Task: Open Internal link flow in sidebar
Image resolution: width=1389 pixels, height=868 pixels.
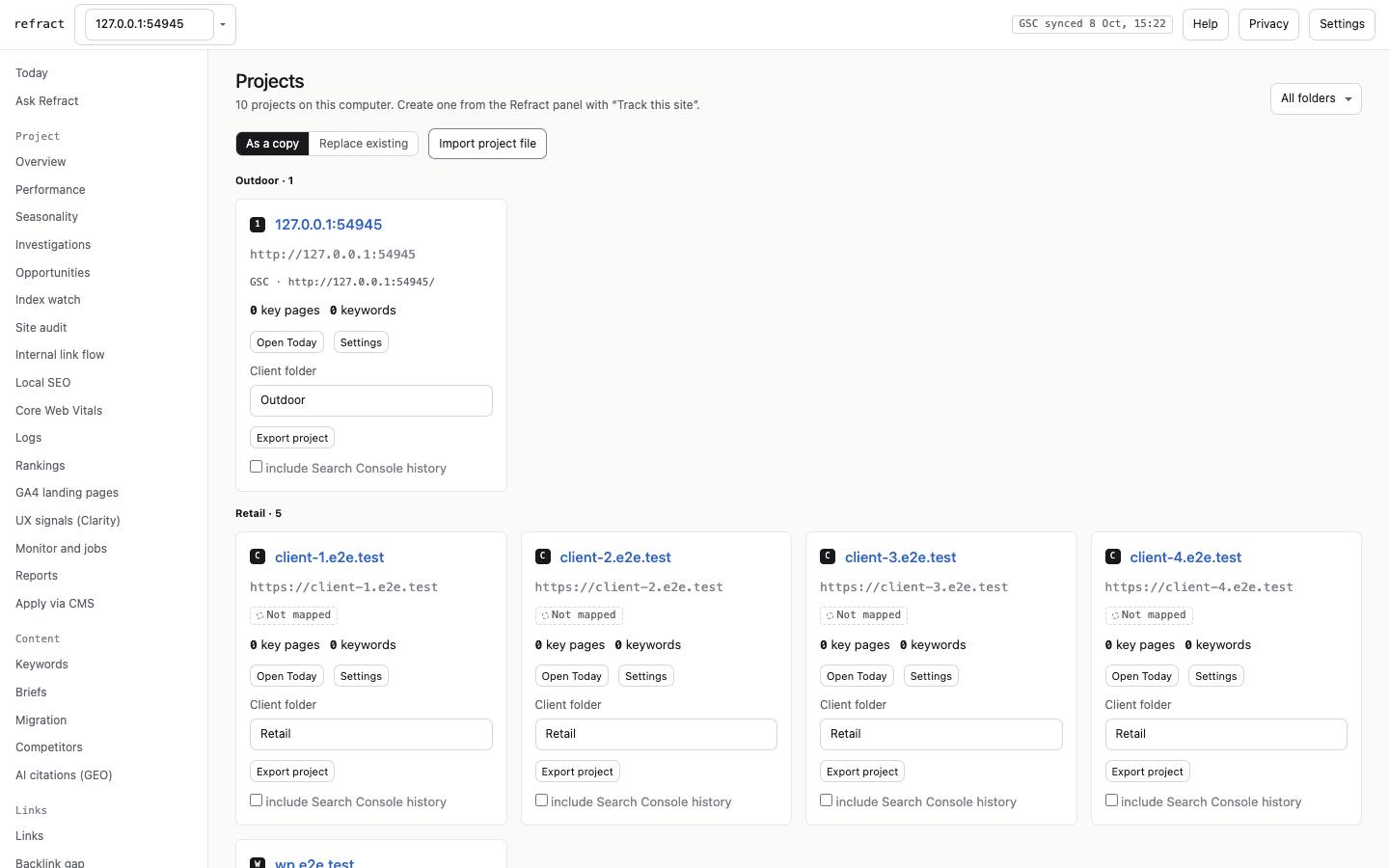Action: [x=60, y=355]
